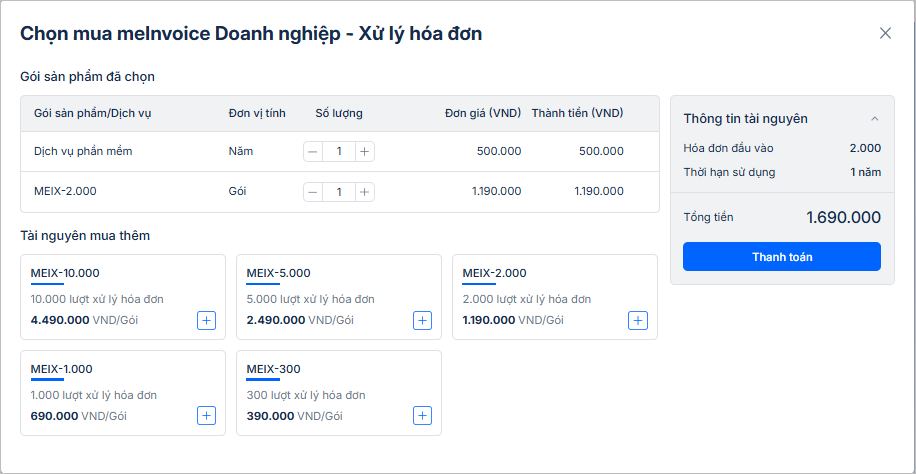Add the MEIX-5.000 package with plus icon
Screen dimensions: 916x474
click(422, 320)
